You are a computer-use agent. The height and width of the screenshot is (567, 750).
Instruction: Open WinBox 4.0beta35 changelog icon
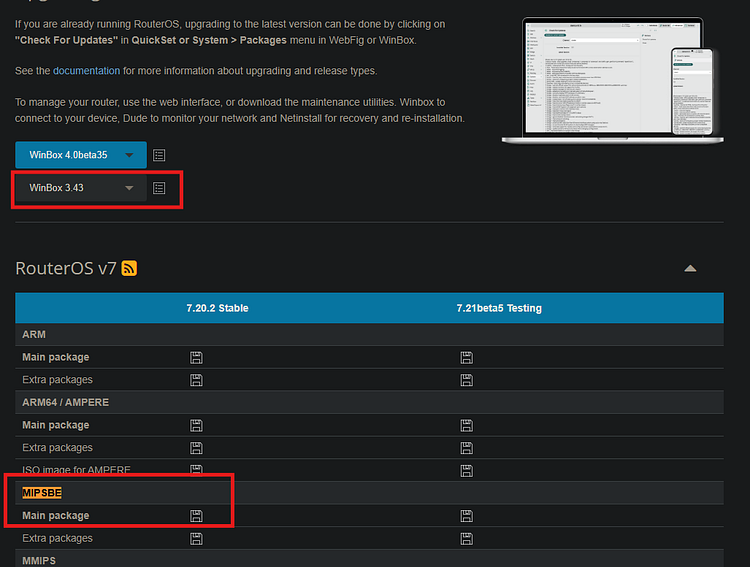click(159, 155)
